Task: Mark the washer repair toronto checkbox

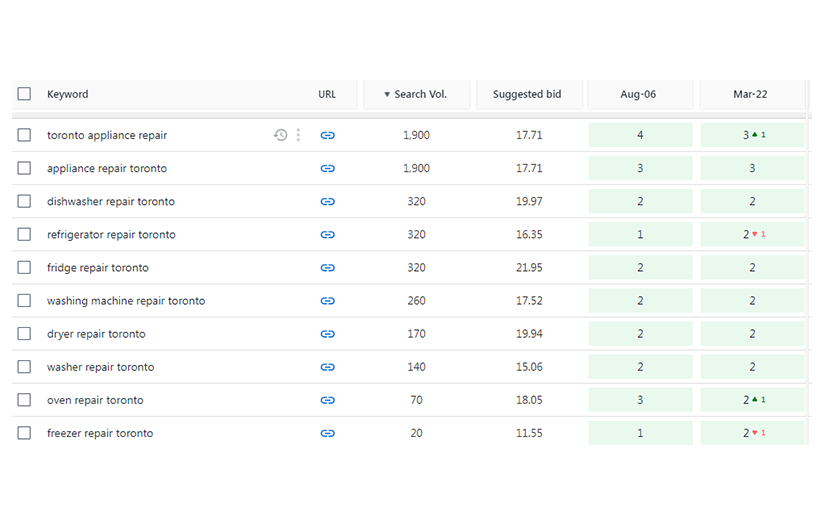Action: point(24,367)
